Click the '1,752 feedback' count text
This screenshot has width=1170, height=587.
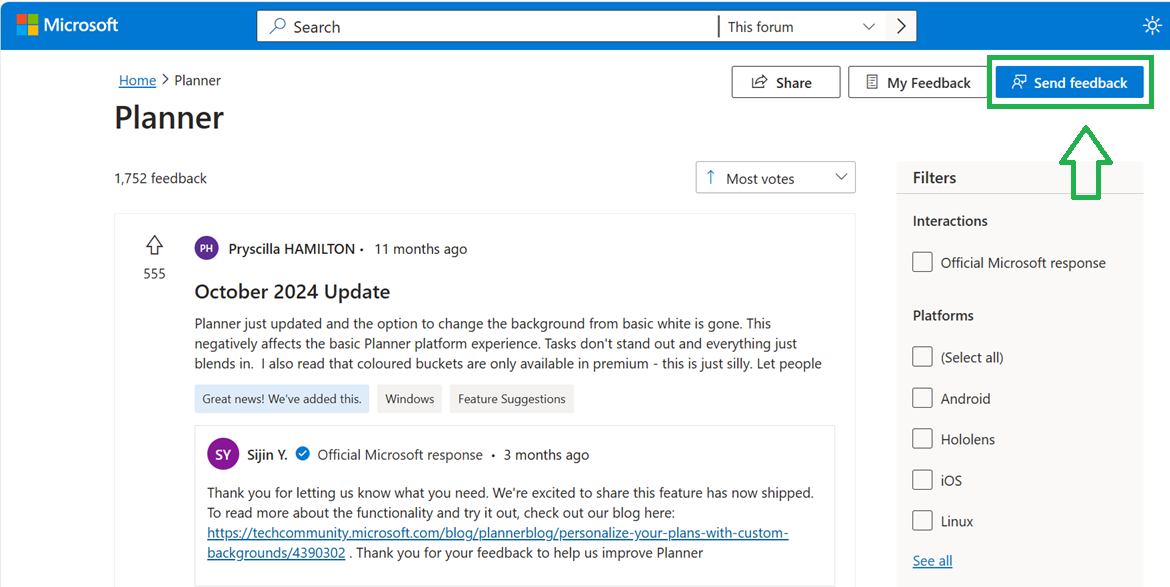pos(160,178)
